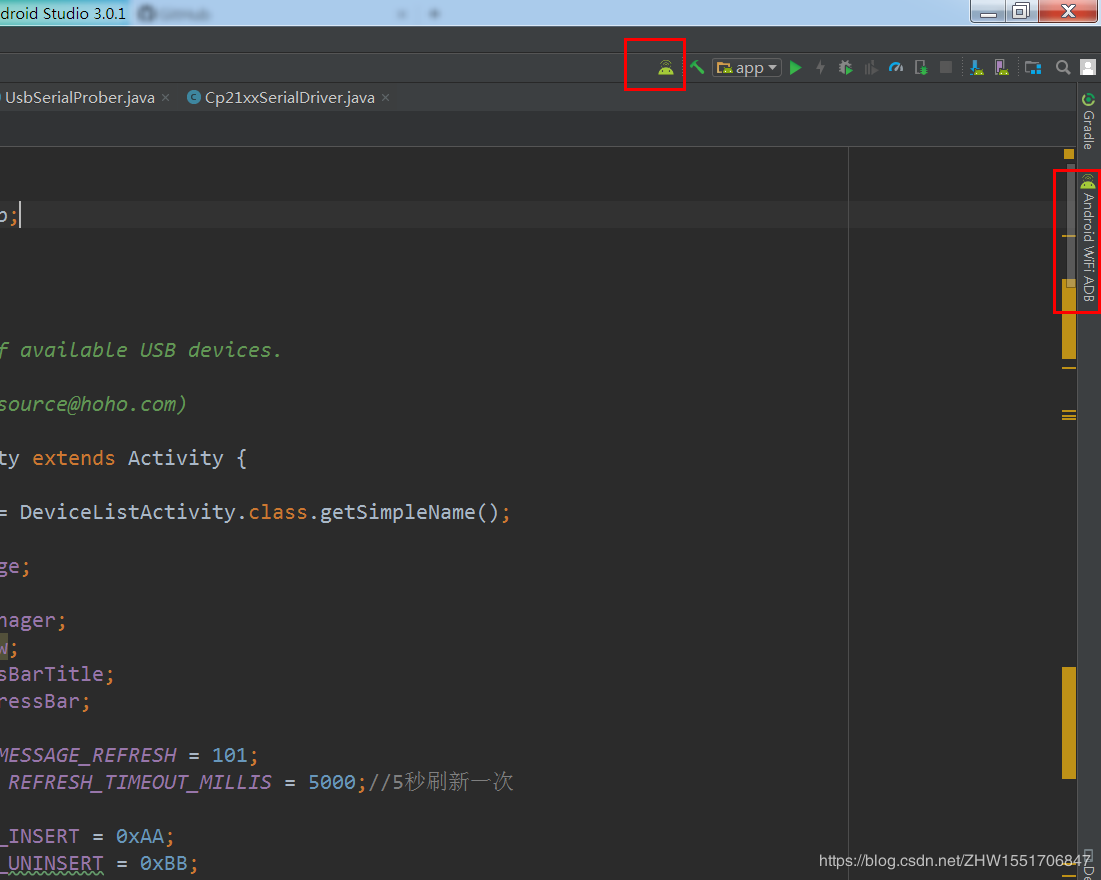The width and height of the screenshot is (1101, 880).
Task: Click the Apply Changes lightning icon
Action: point(820,67)
